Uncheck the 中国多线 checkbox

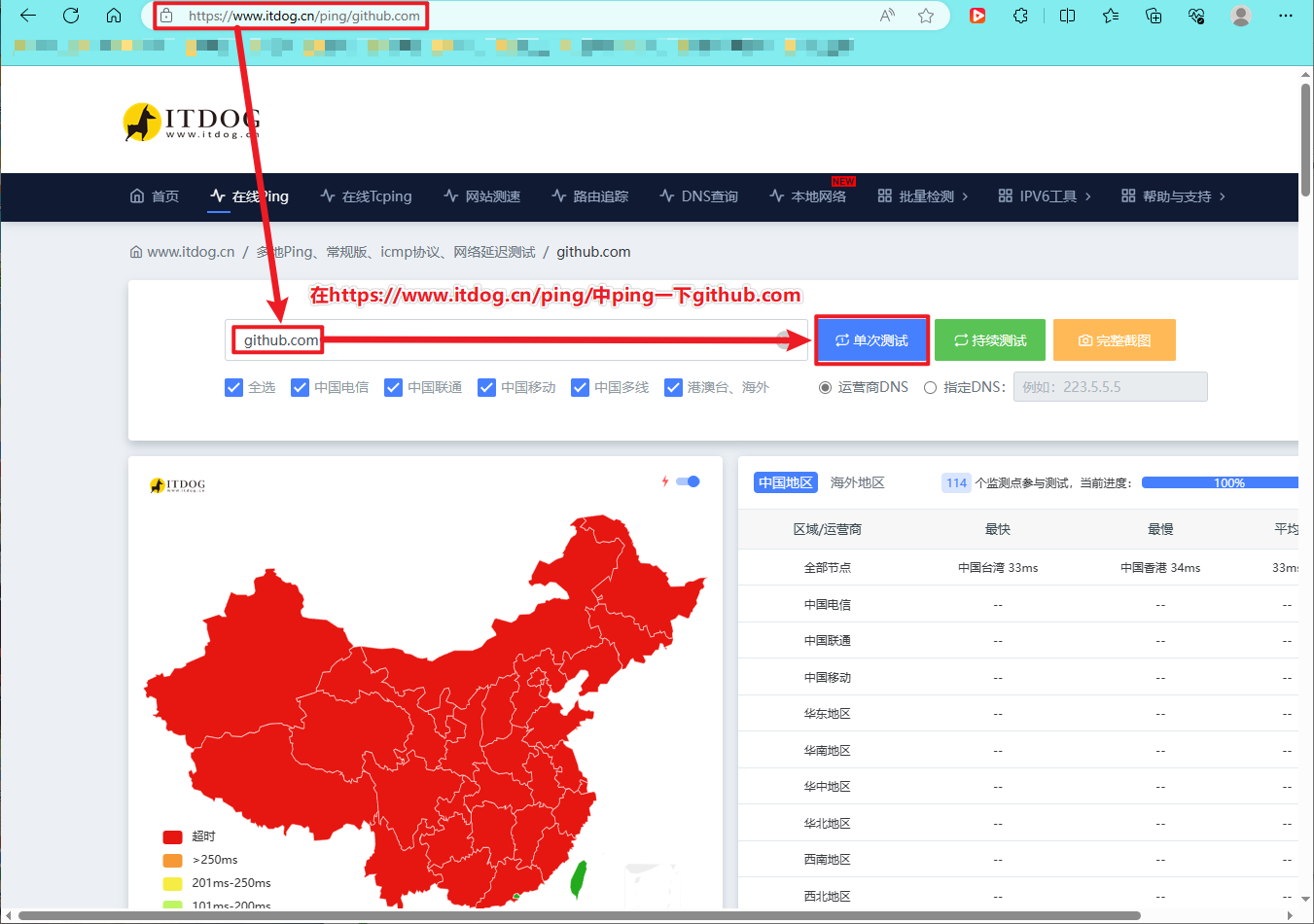tap(580, 387)
